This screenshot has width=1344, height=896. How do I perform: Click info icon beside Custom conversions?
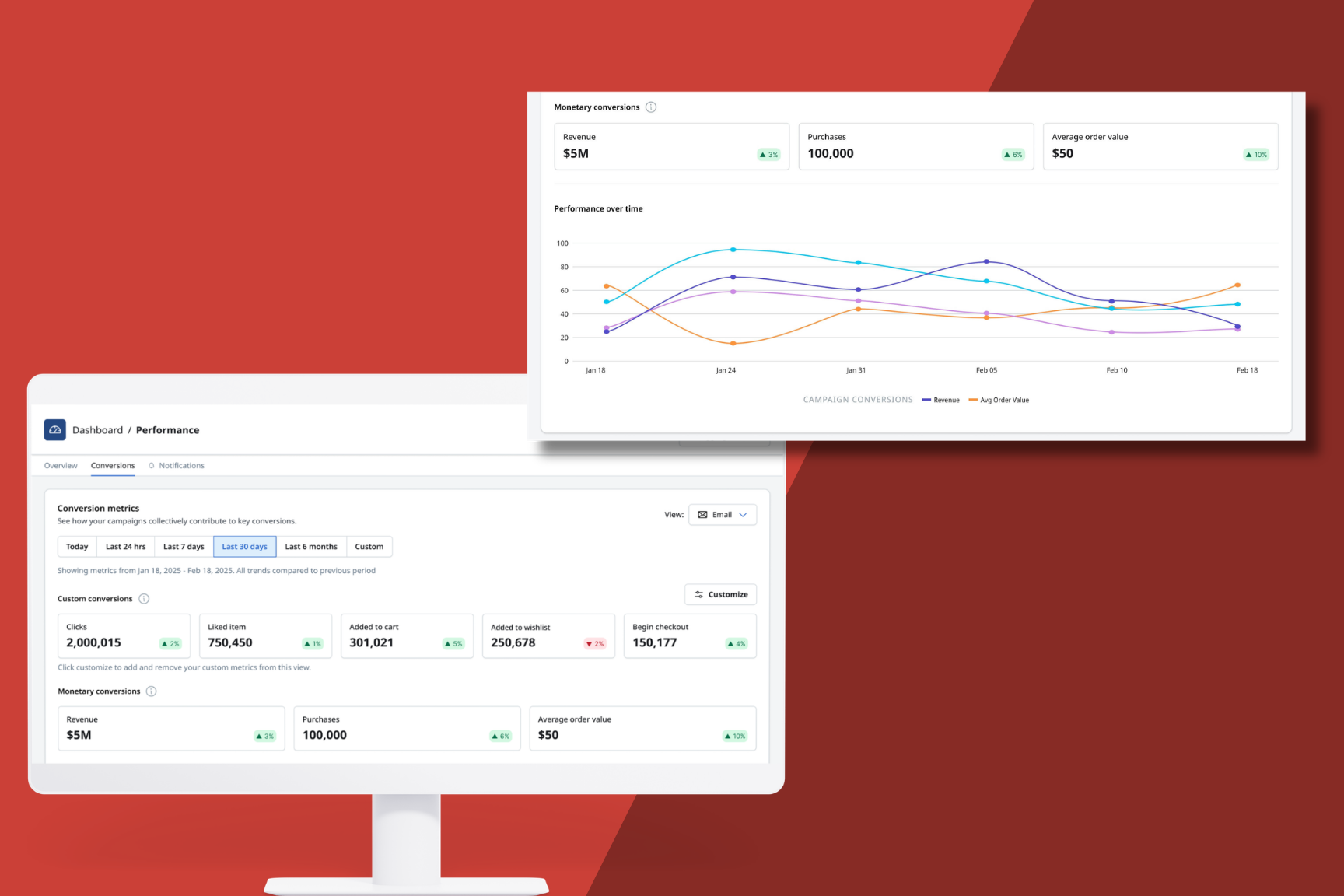tap(144, 599)
